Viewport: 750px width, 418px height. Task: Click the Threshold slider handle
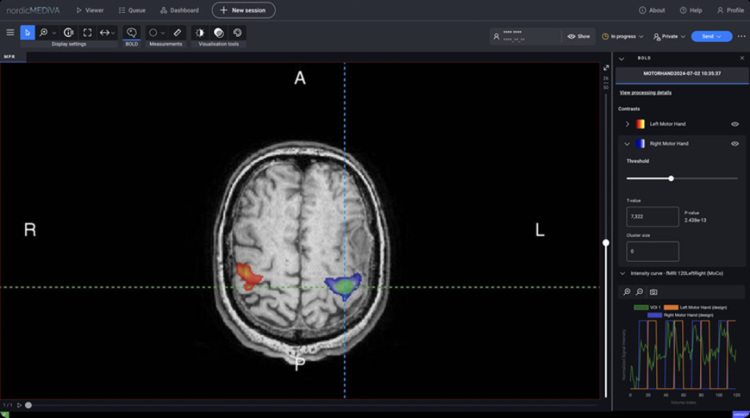coord(671,178)
